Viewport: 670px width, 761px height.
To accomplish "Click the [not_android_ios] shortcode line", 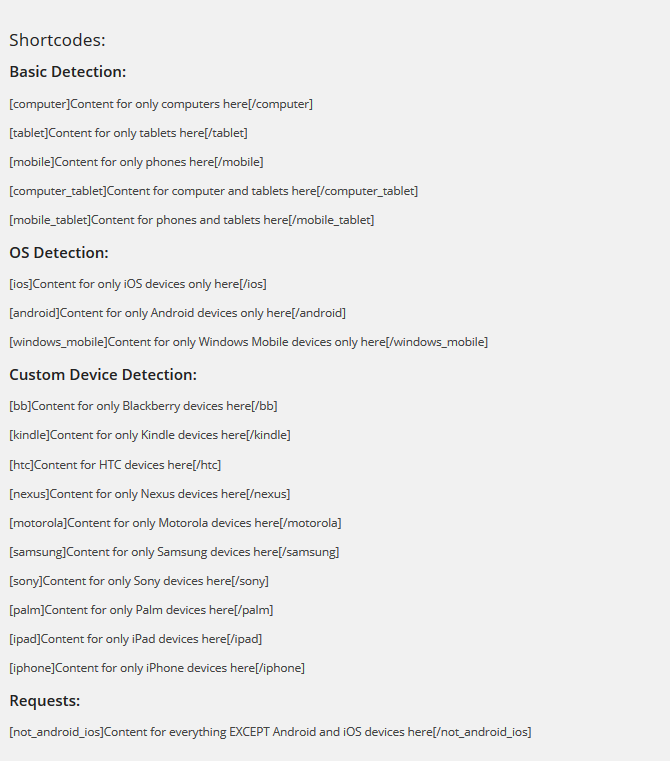I will coord(270,732).
